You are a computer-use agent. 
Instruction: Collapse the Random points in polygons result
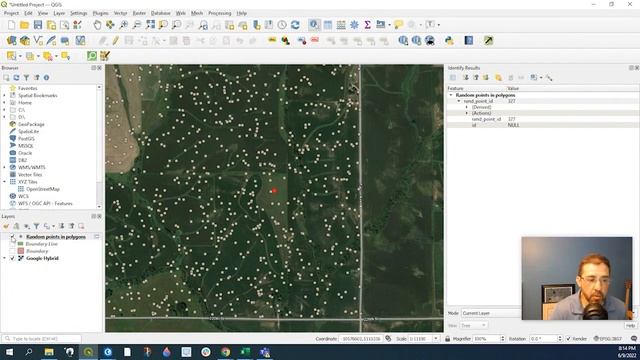pos(451,95)
